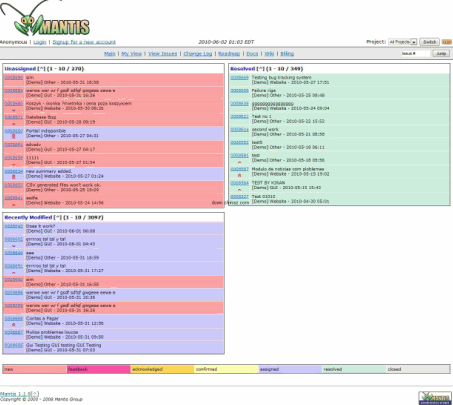Click the Mantis 1.1.8 version link
The image size is (453, 405).
15,394
